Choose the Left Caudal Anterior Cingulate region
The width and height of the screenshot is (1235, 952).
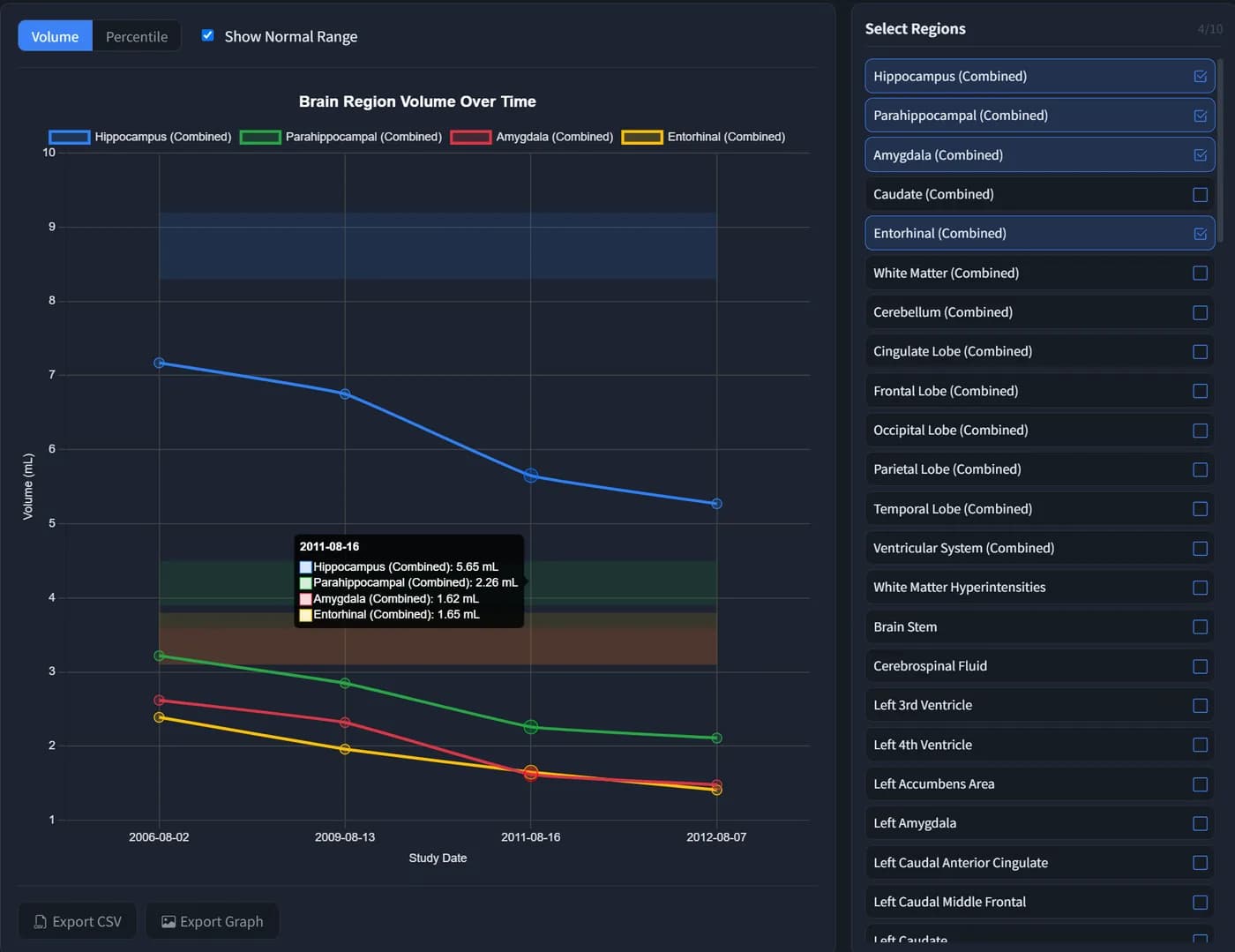coord(1040,863)
